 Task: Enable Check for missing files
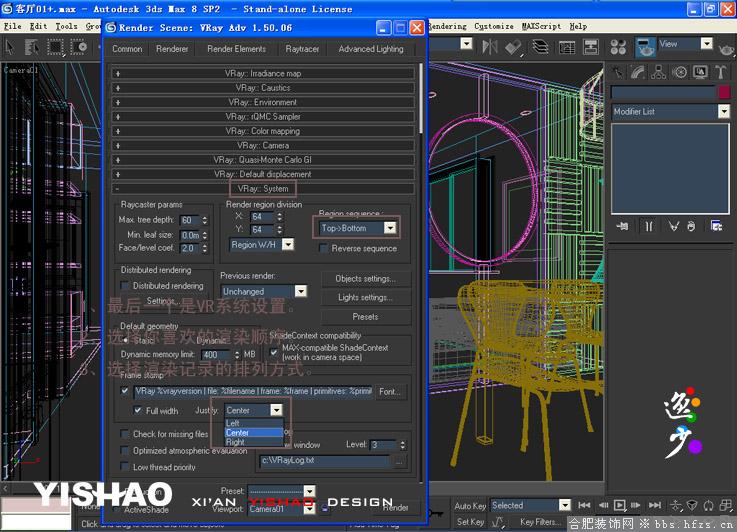125,434
